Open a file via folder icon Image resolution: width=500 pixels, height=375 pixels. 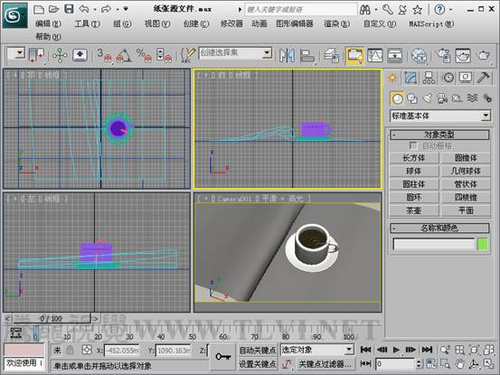tap(54, 9)
